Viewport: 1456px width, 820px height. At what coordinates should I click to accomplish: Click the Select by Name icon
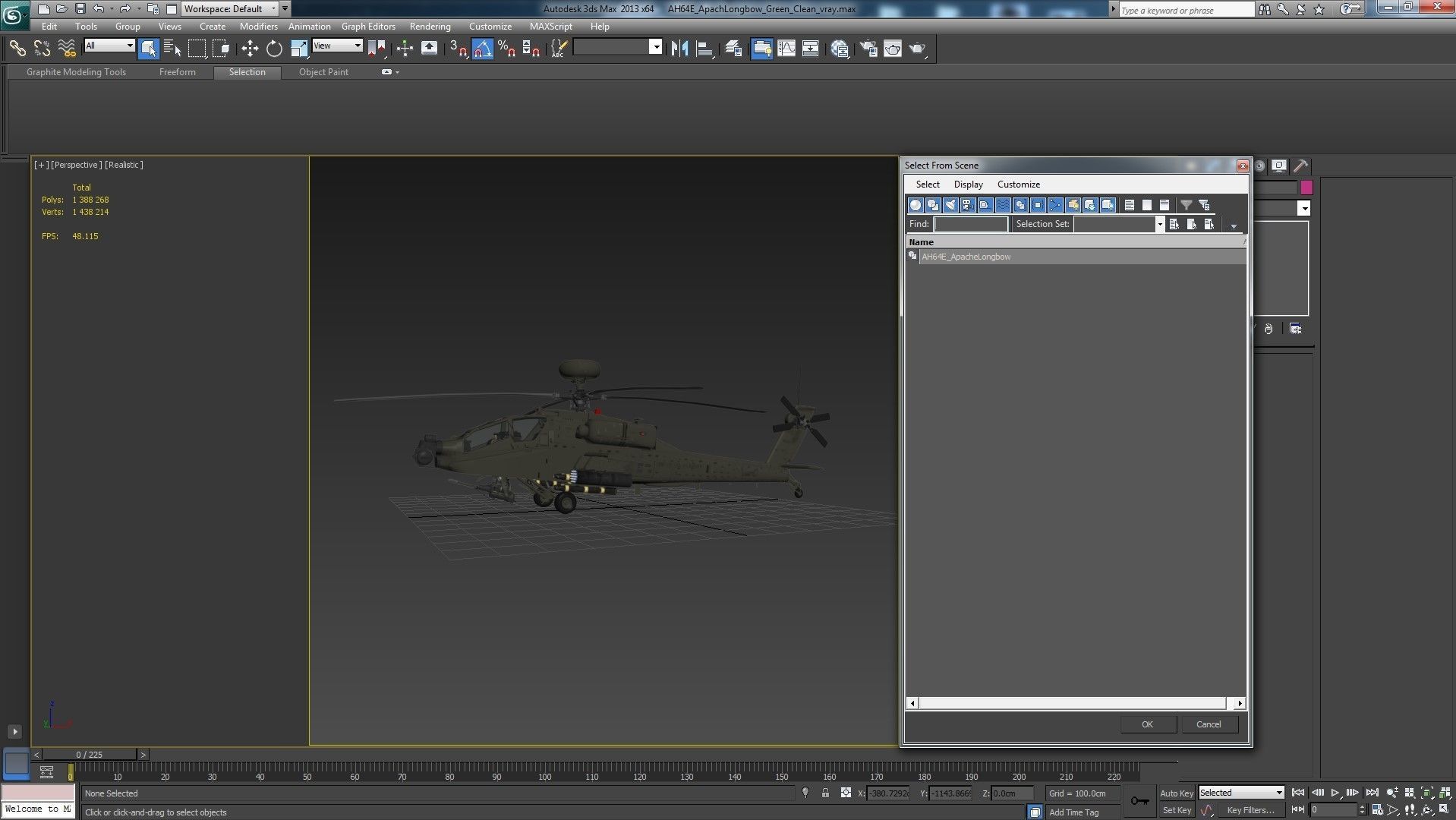click(x=172, y=49)
